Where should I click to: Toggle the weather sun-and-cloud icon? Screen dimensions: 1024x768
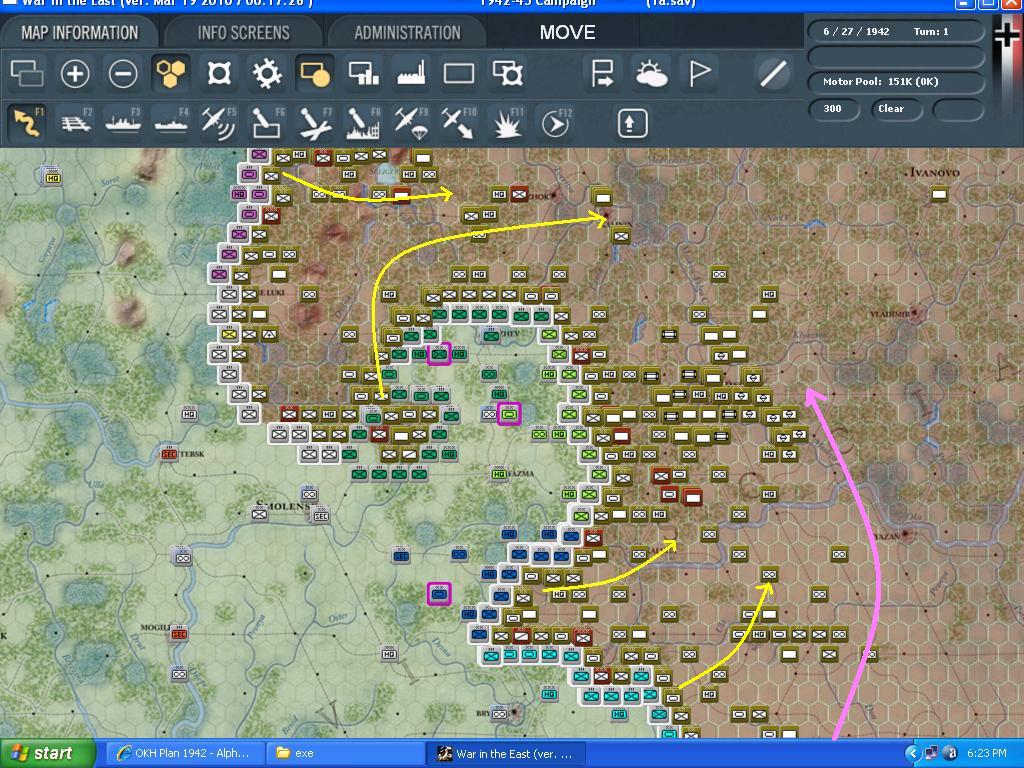tap(650, 73)
